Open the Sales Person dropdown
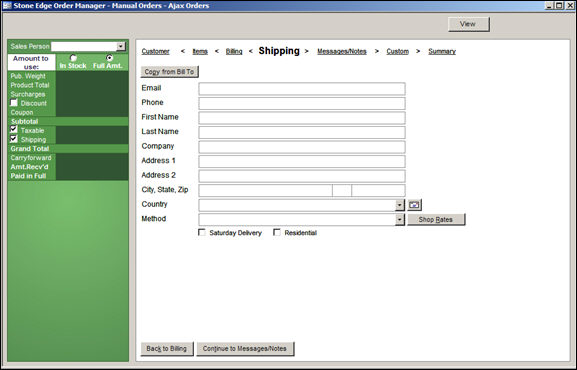Viewport: 577px width, 370px height. pyautogui.click(x=121, y=46)
